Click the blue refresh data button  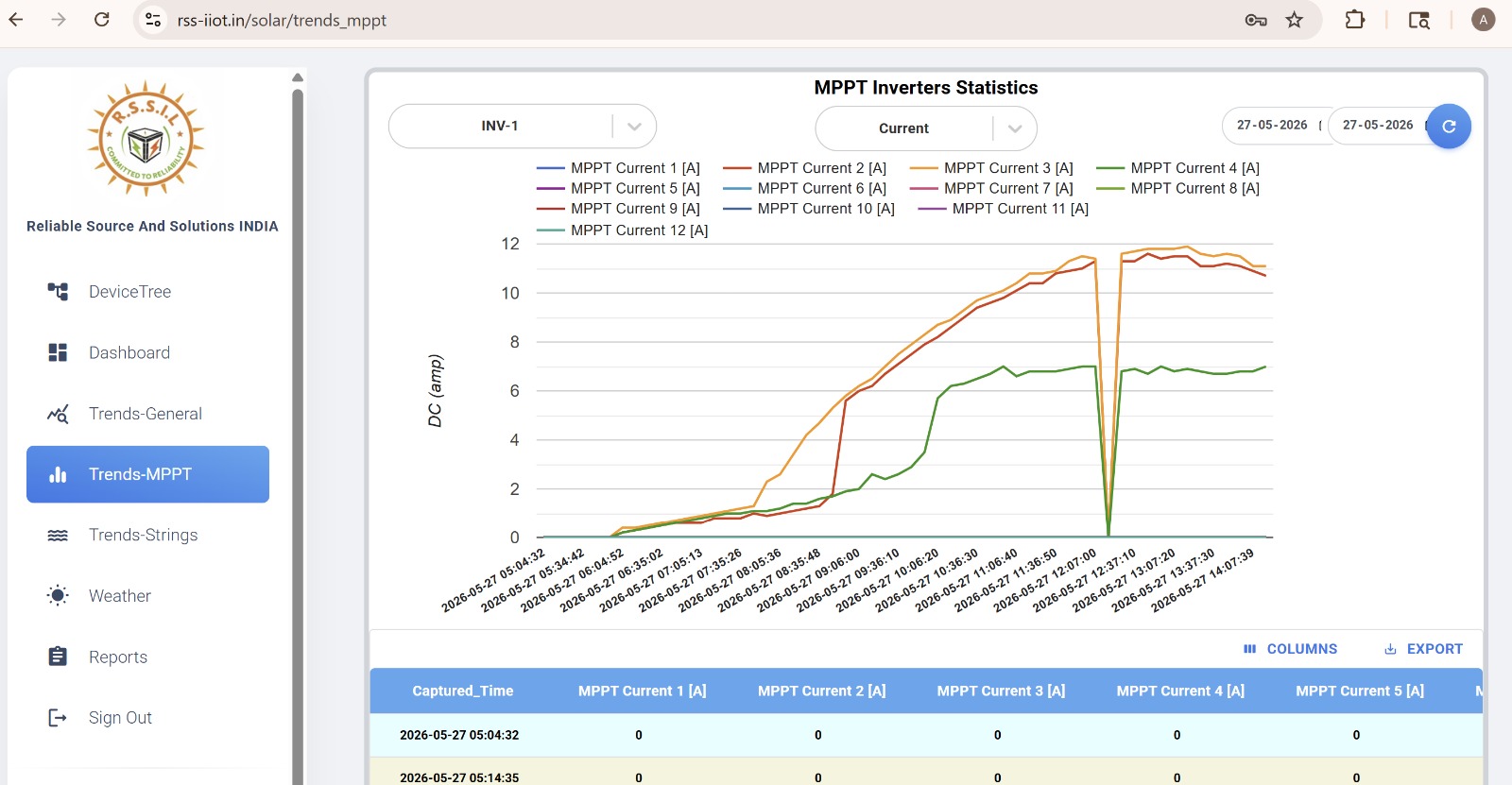point(1449,127)
